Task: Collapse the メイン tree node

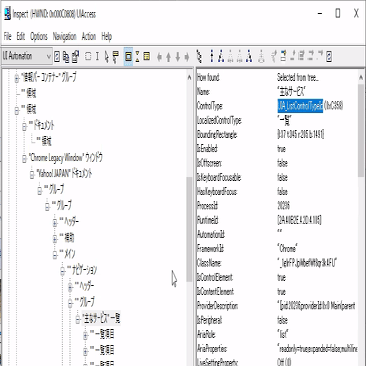Action: click(x=55, y=255)
